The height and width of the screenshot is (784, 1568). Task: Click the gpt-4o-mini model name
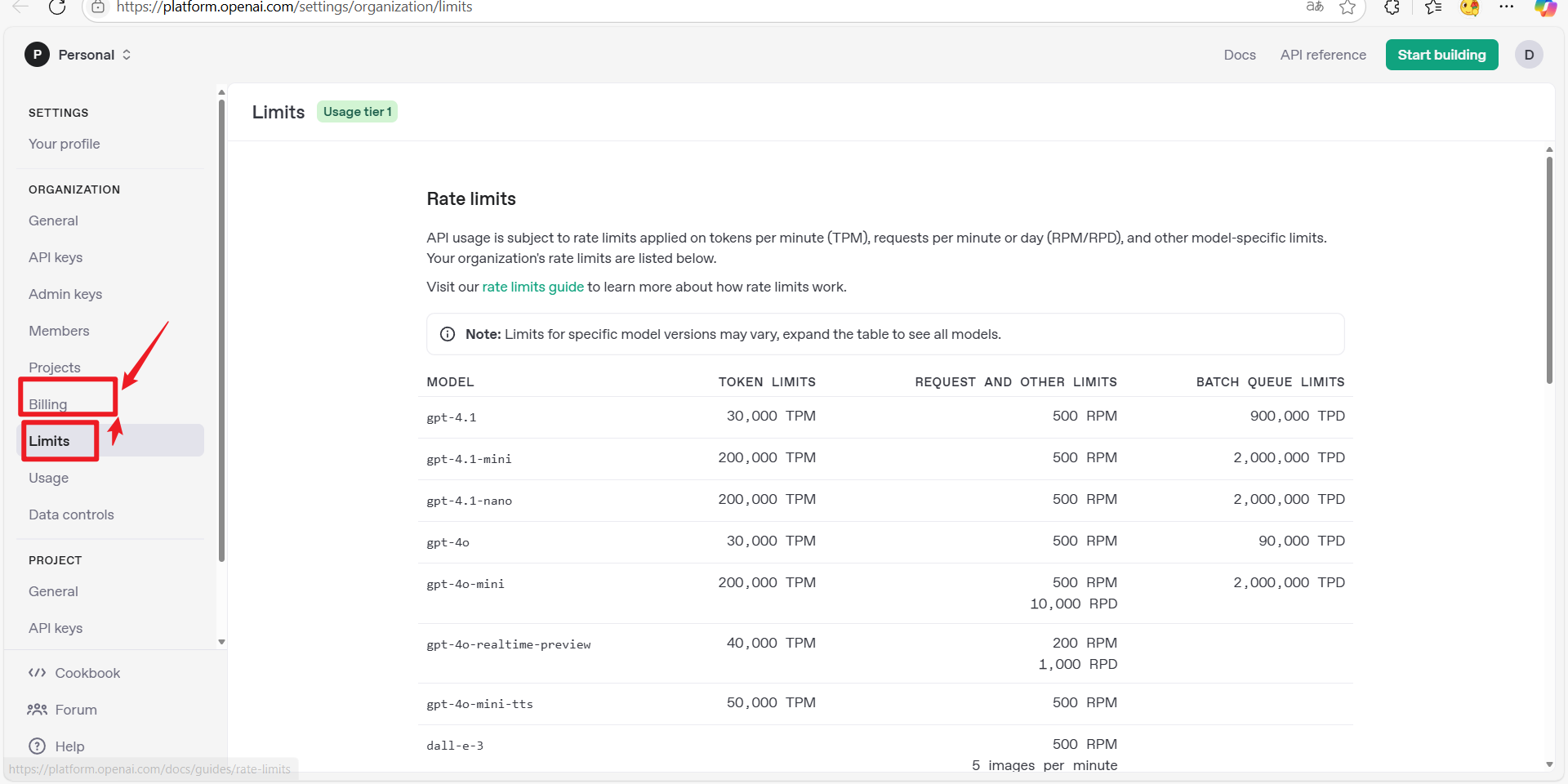465,584
